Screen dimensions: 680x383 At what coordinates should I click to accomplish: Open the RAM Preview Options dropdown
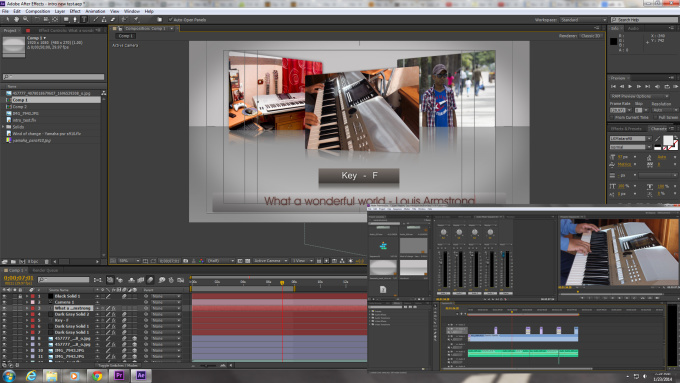click(640, 96)
